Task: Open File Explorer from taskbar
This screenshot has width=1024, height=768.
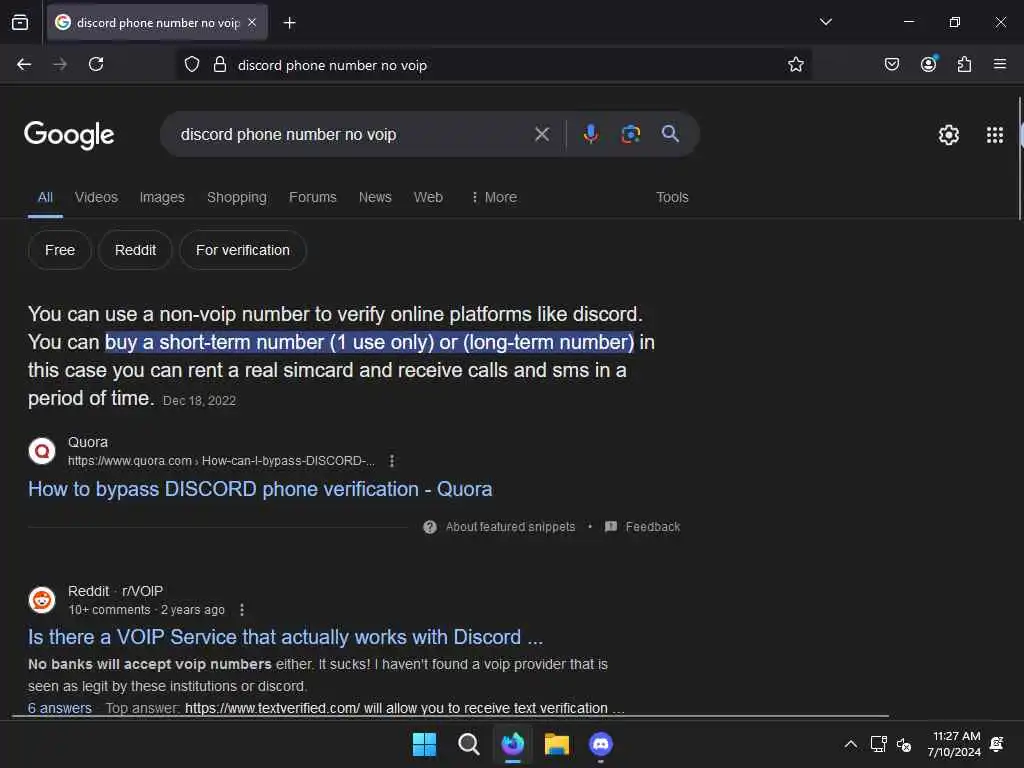Action: [557, 744]
